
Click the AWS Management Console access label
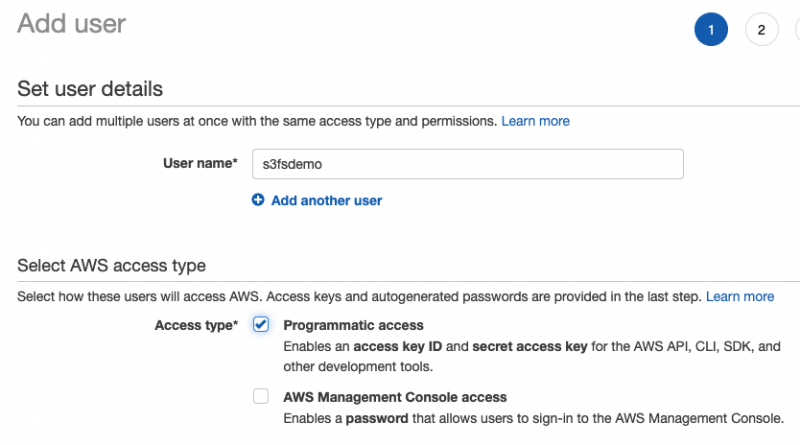(x=395, y=397)
